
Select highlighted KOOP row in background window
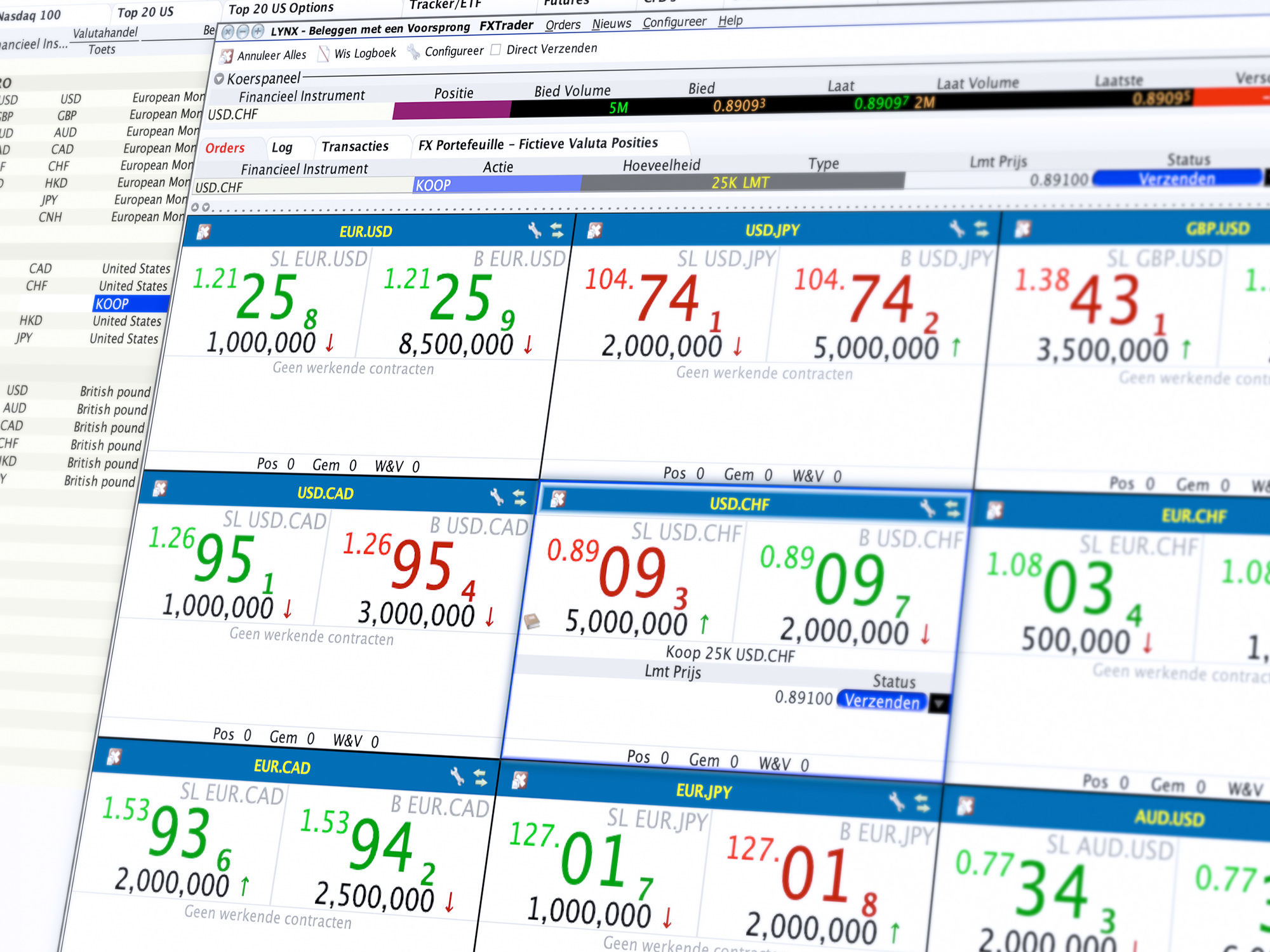(x=131, y=303)
